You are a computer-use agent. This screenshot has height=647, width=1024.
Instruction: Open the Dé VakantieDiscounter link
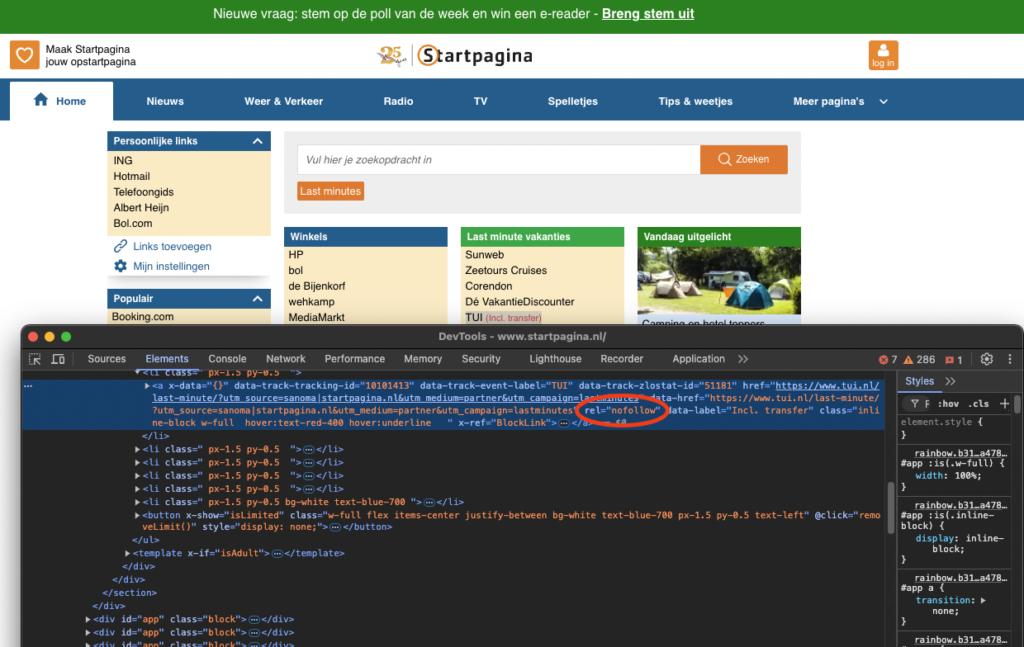coord(519,302)
